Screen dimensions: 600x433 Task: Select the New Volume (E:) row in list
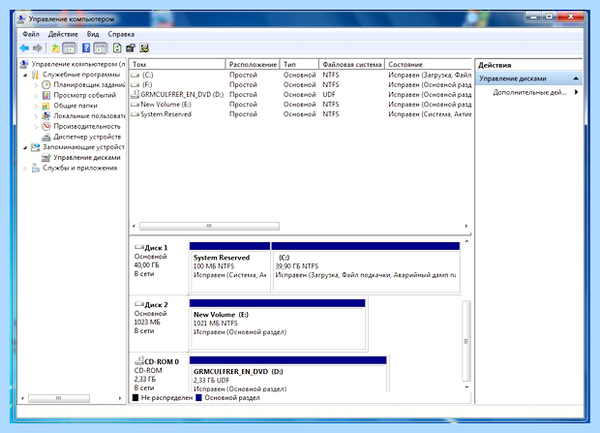click(300, 104)
